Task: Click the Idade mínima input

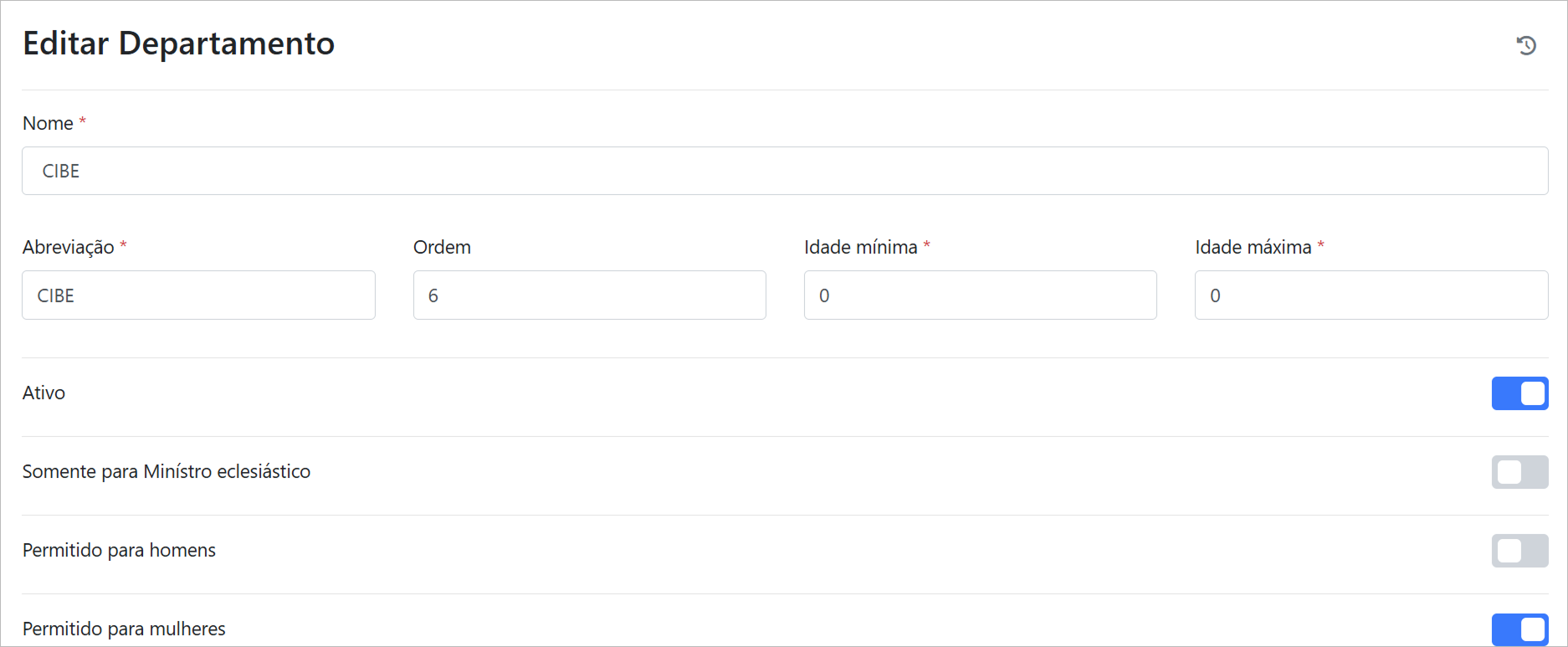Action: click(x=980, y=295)
